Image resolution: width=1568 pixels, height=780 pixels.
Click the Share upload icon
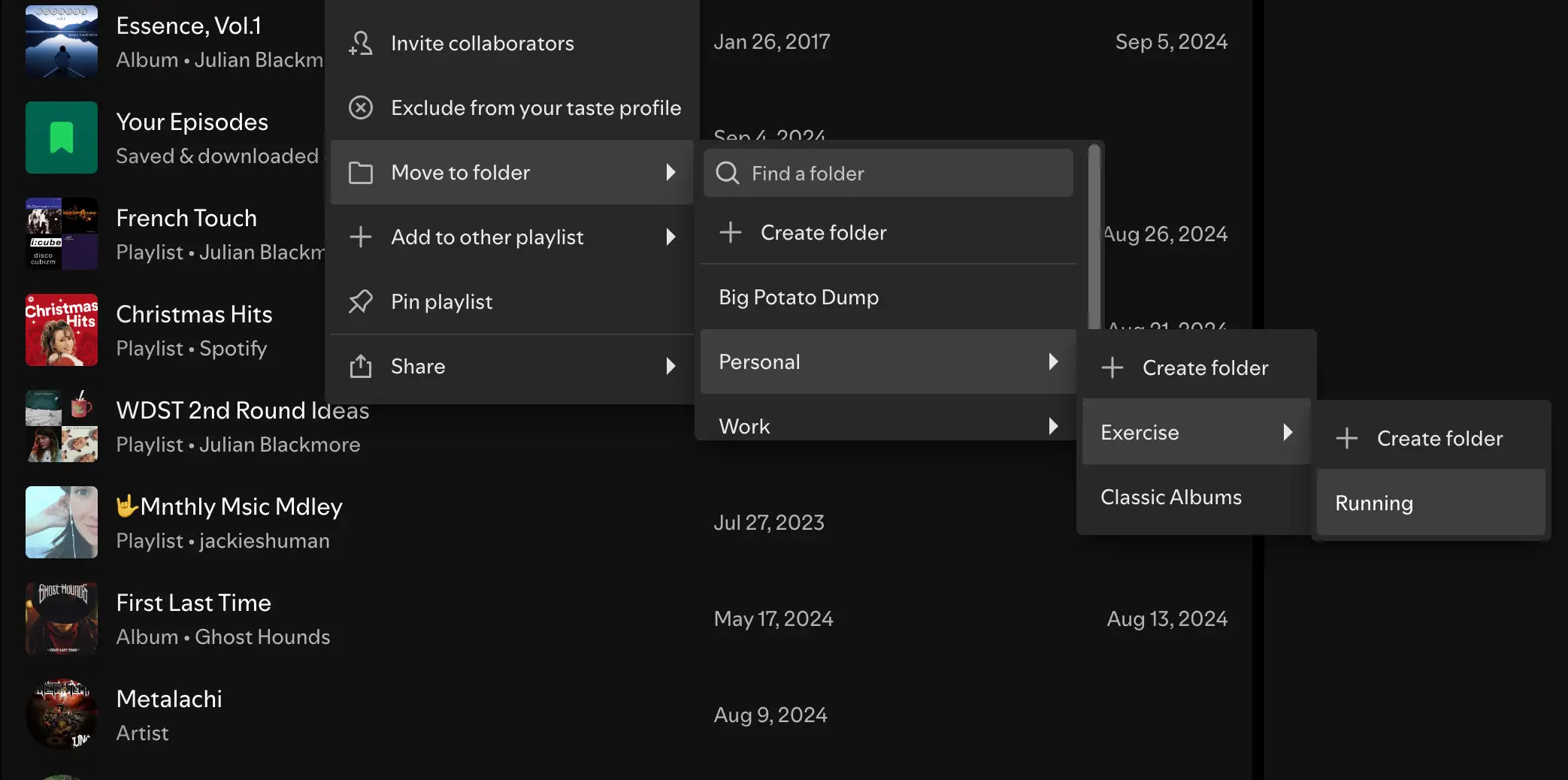tap(361, 367)
